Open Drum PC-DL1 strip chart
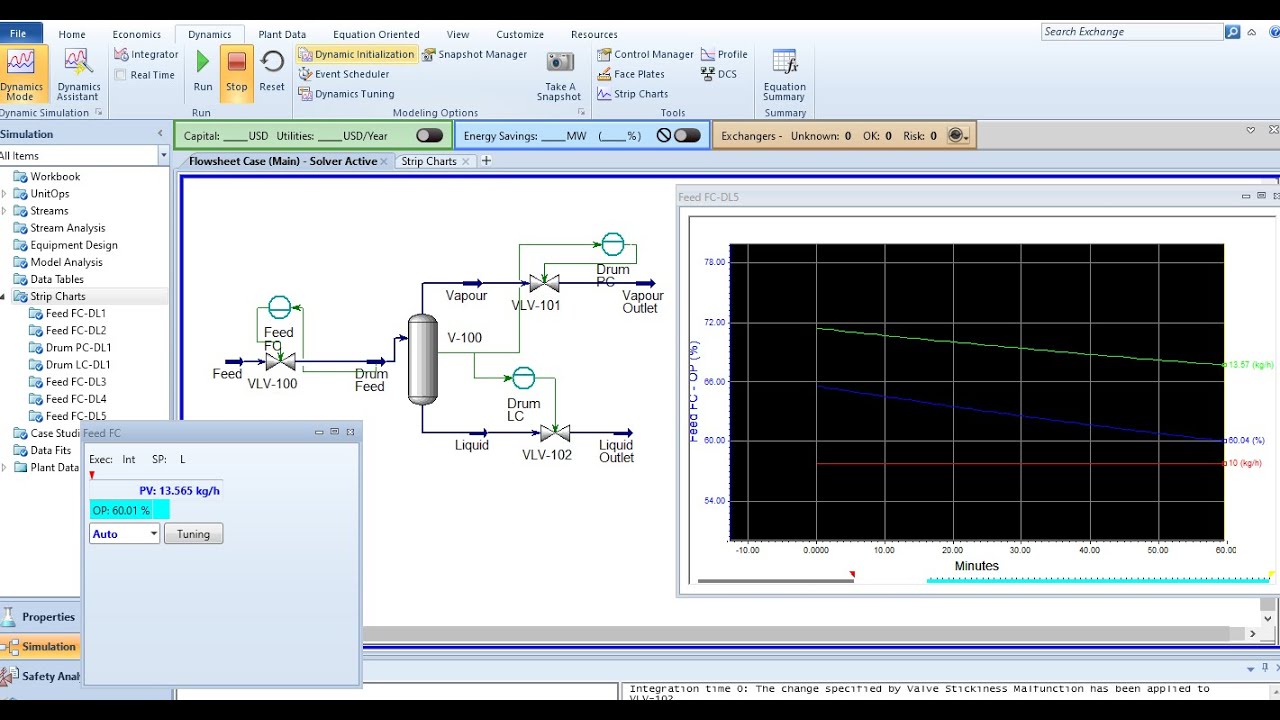 (78, 348)
